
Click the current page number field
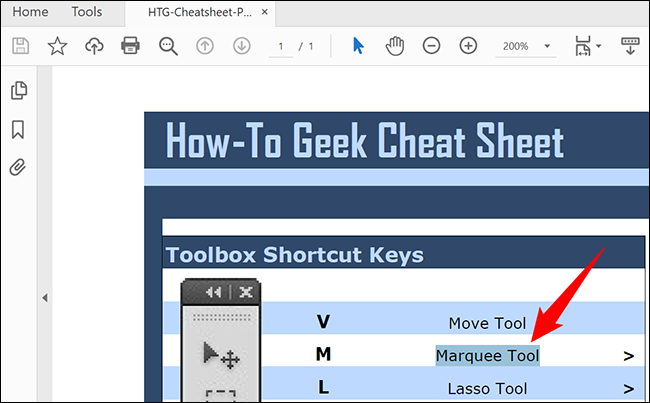282,47
